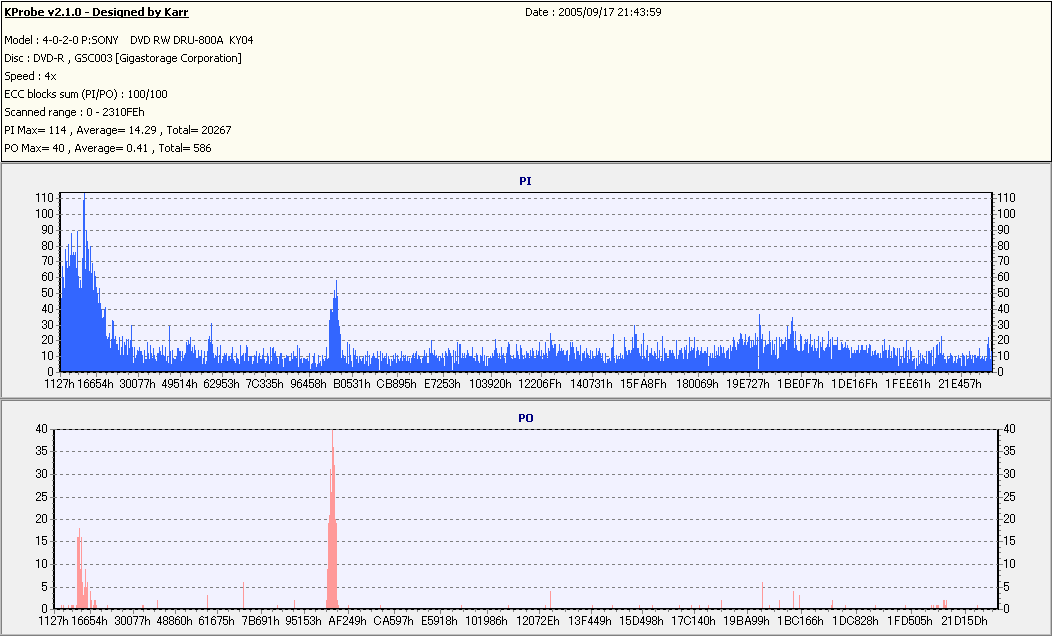Click the 12072Eh axis label
The height and width of the screenshot is (636, 1052).
coord(537,621)
